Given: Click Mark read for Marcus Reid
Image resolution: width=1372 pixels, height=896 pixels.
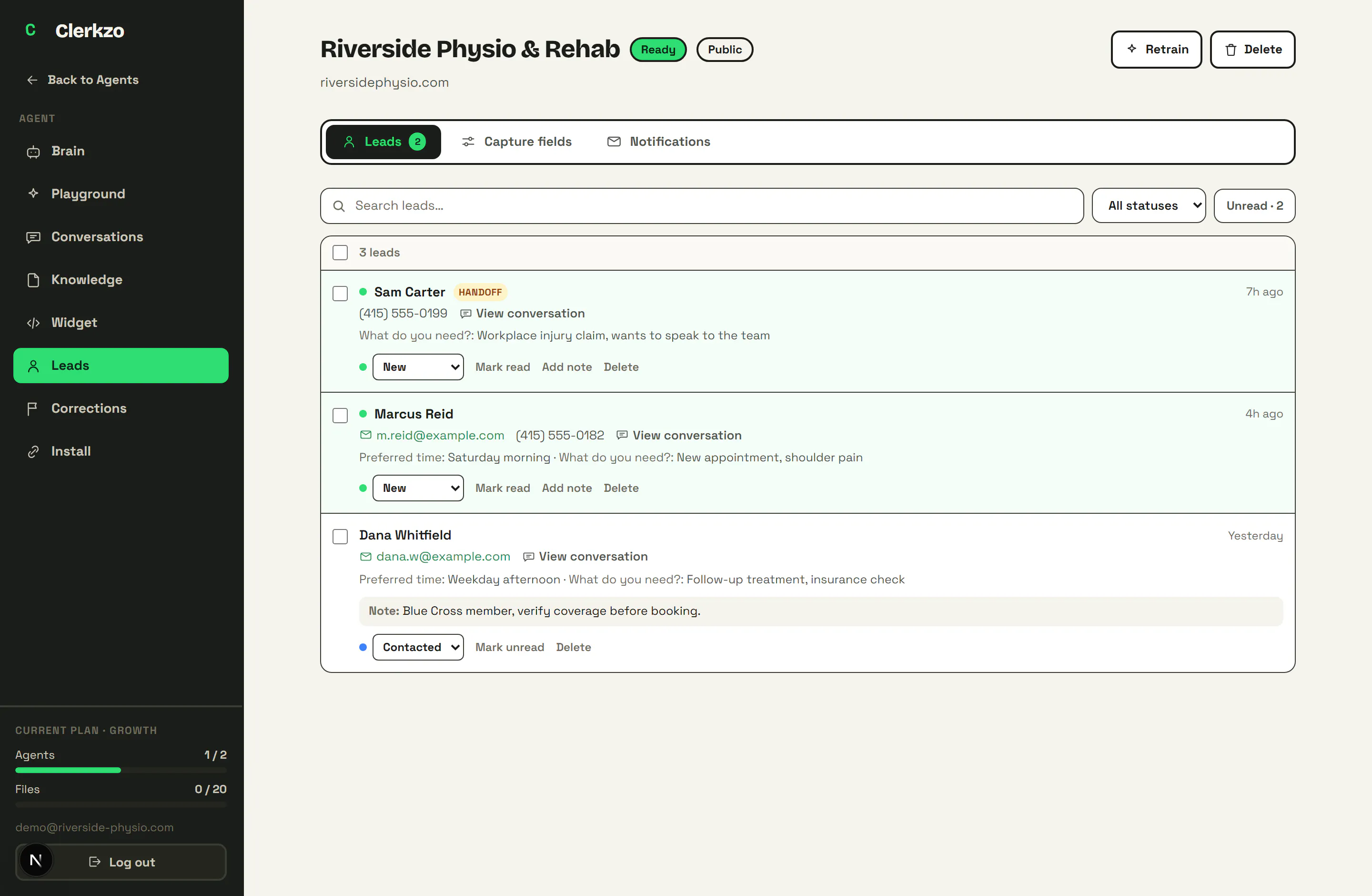Looking at the screenshot, I should (x=503, y=489).
